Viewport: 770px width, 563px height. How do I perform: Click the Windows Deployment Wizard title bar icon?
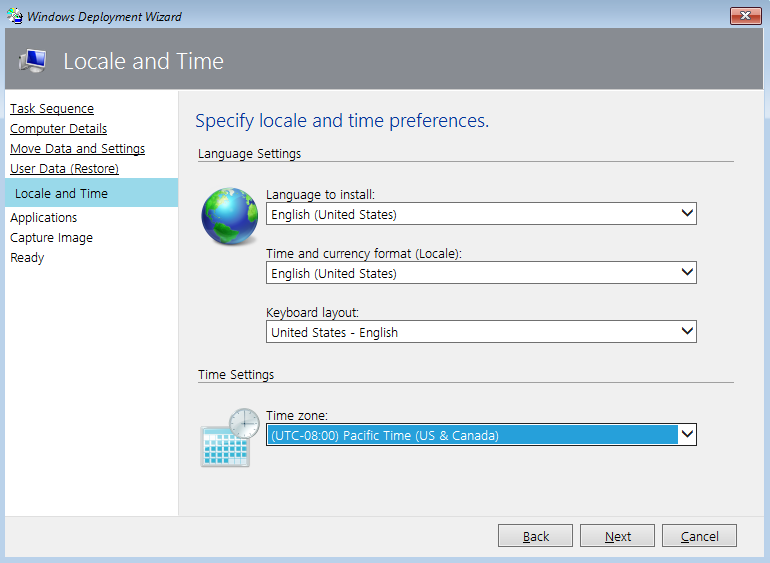(15, 16)
